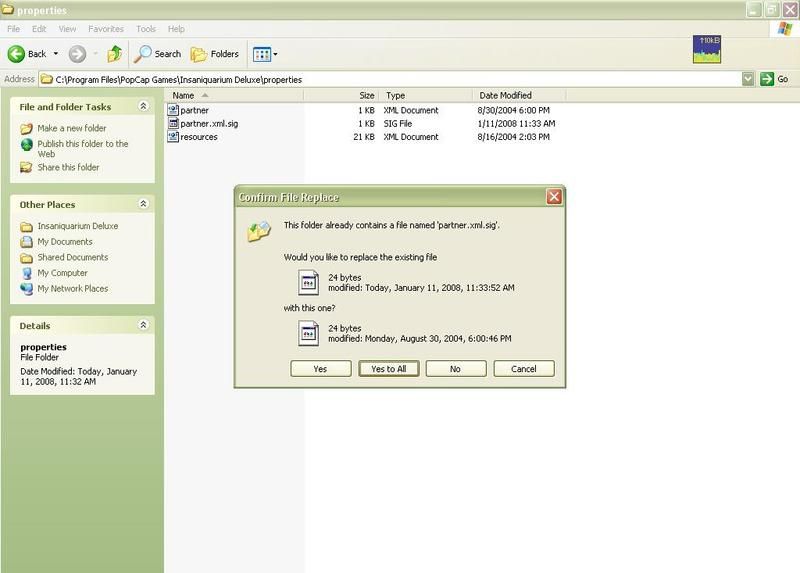Viewport: 800px width, 573px height.
Task: Click the Back arrow toolbar icon
Action: (17, 54)
